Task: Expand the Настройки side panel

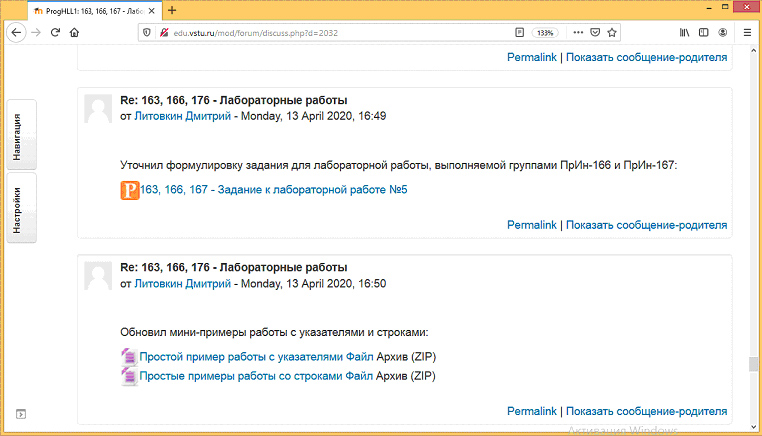Action: 21,207
